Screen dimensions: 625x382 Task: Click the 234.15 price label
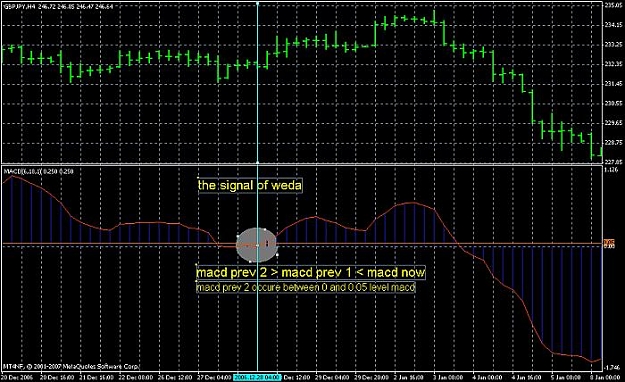[x=613, y=25]
